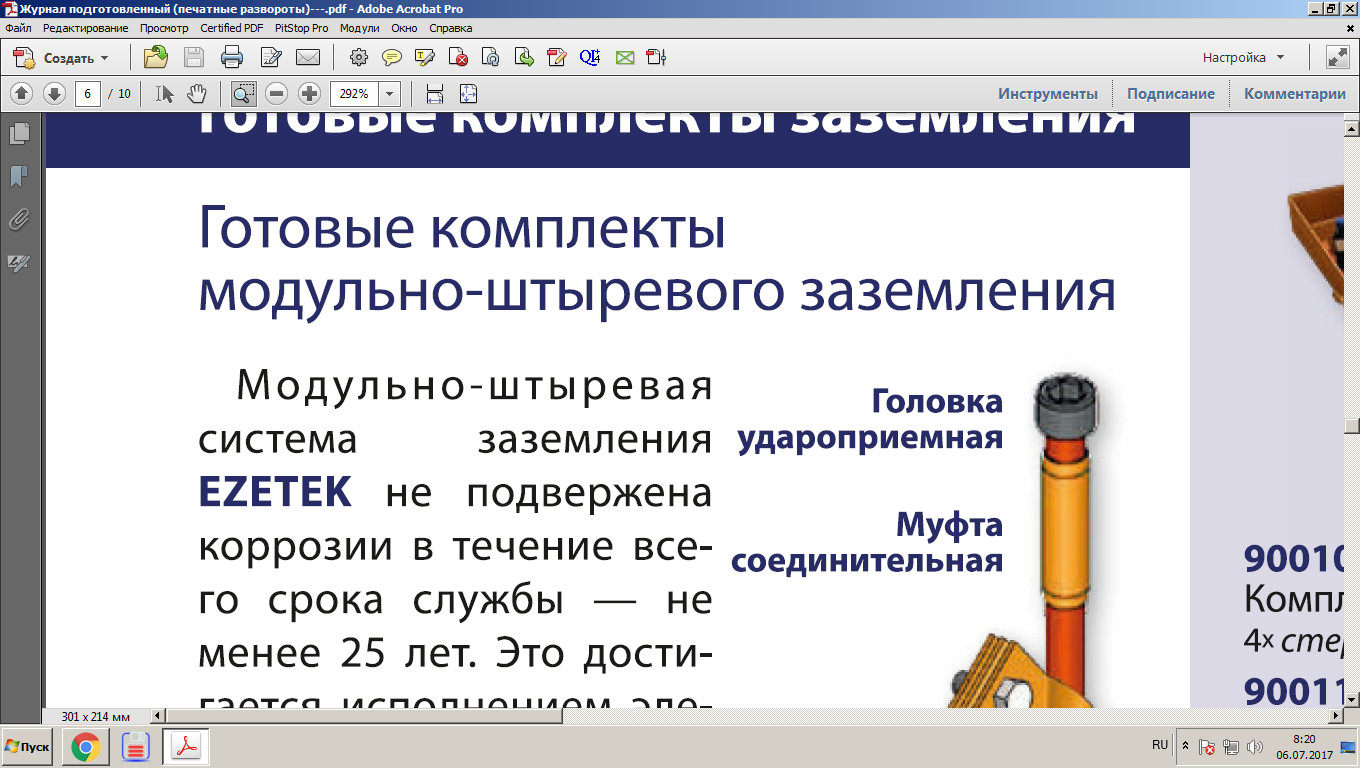Click the RU language indicator
Image resolution: width=1360 pixels, height=768 pixels.
tap(1160, 745)
